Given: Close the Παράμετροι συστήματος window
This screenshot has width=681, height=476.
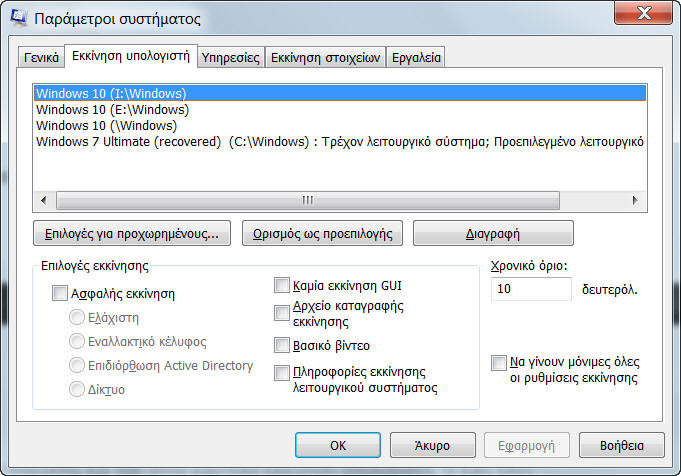Looking at the screenshot, I should coord(644,13).
